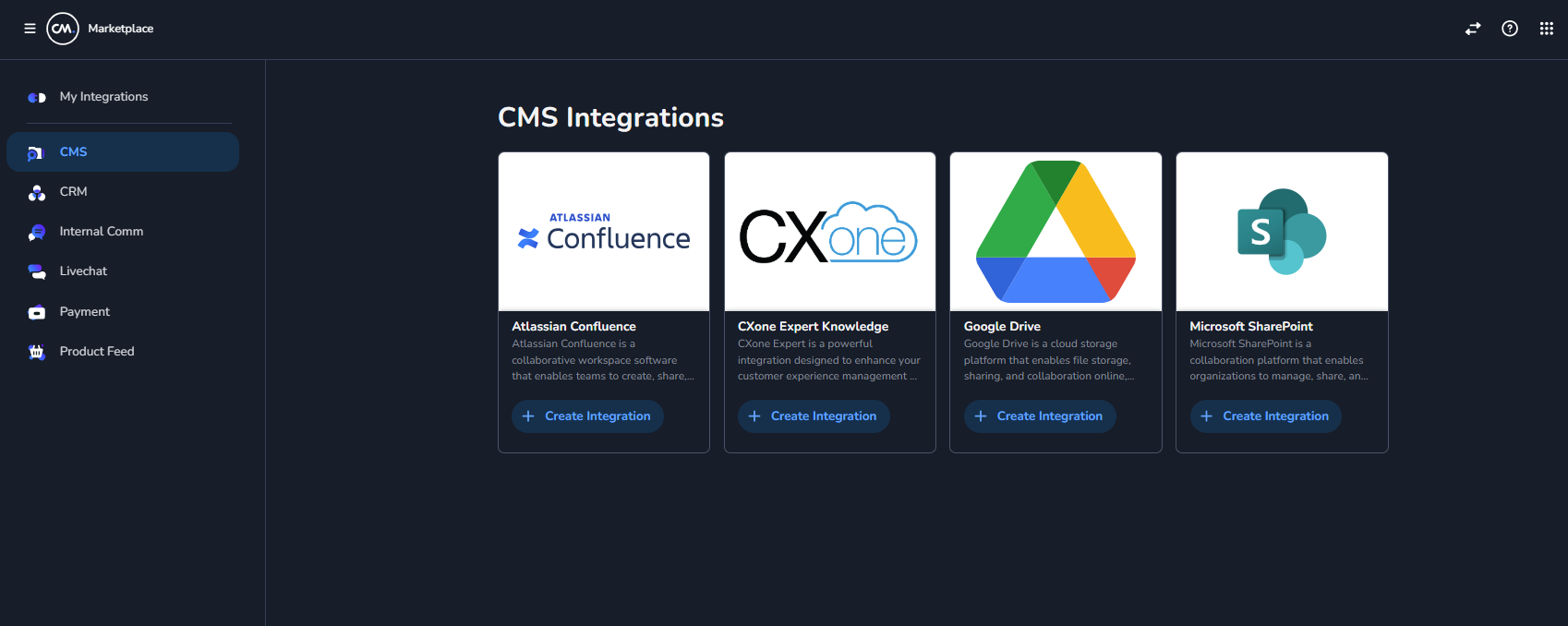This screenshot has width=1568, height=626.
Task: Click the CXone Expert description text
Action: (829, 360)
